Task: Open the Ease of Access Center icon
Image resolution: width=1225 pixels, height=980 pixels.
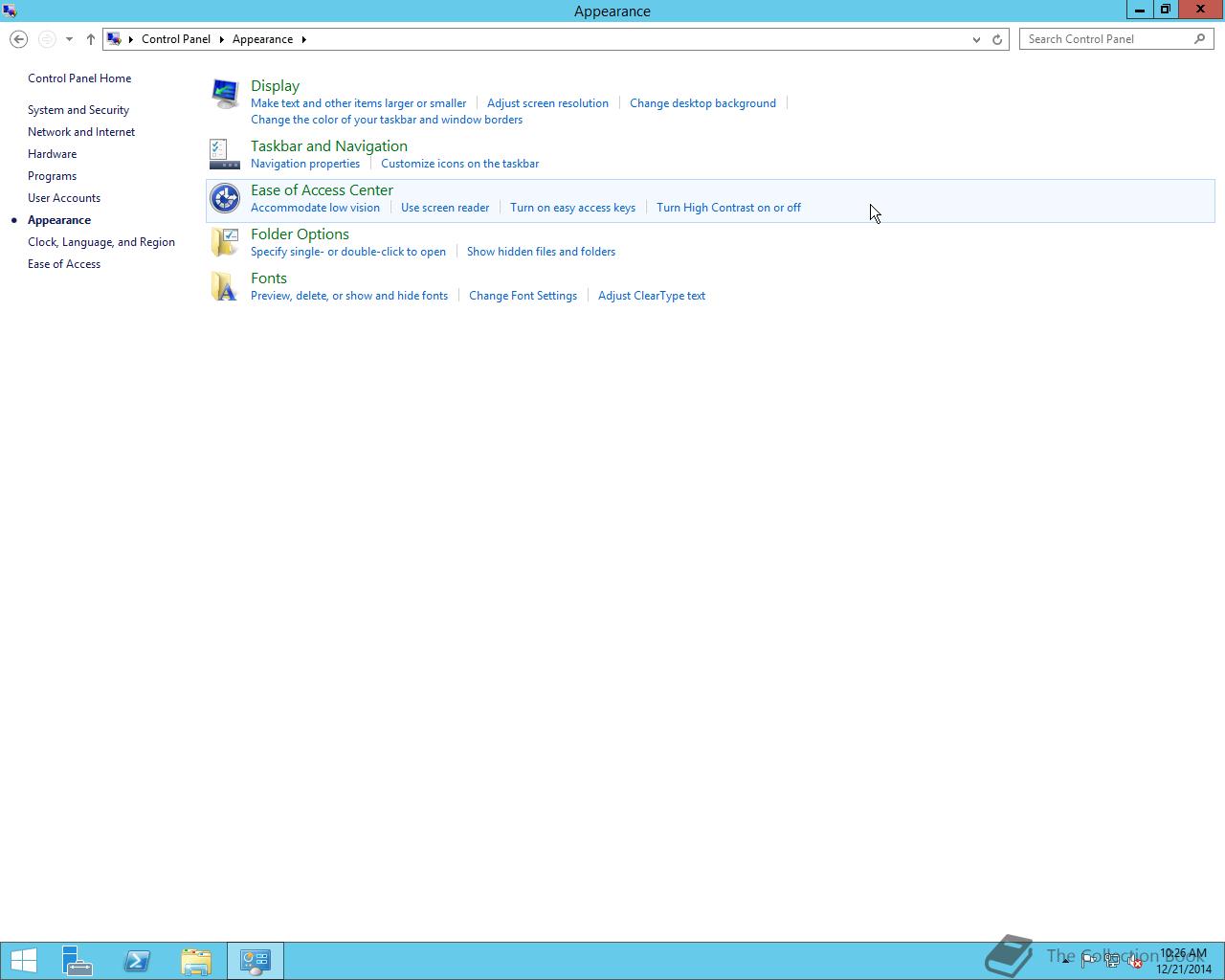Action: tap(225, 198)
